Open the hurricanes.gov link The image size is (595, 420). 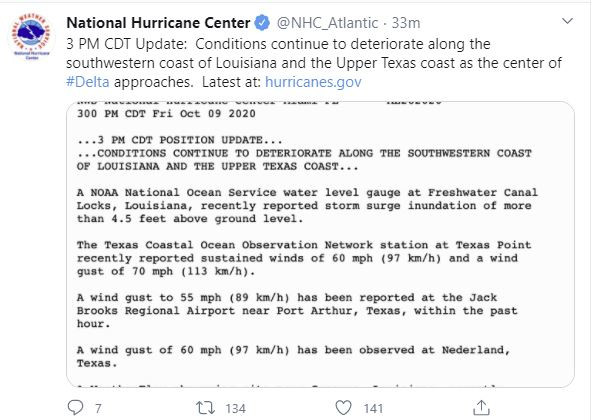(x=313, y=82)
